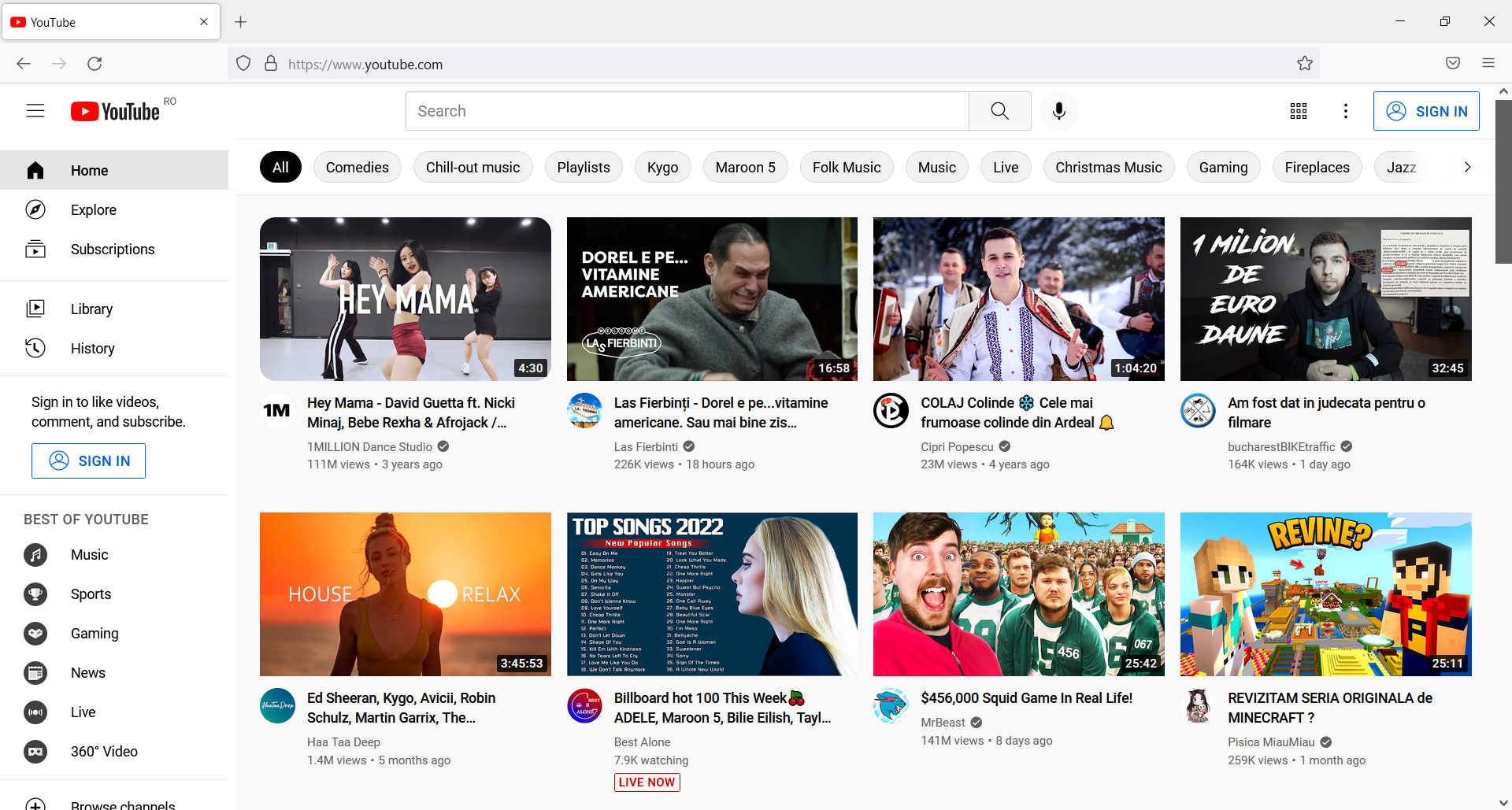Open the History sidebar icon
This screenshot has height=810, width=1512.
pos(35,348)
